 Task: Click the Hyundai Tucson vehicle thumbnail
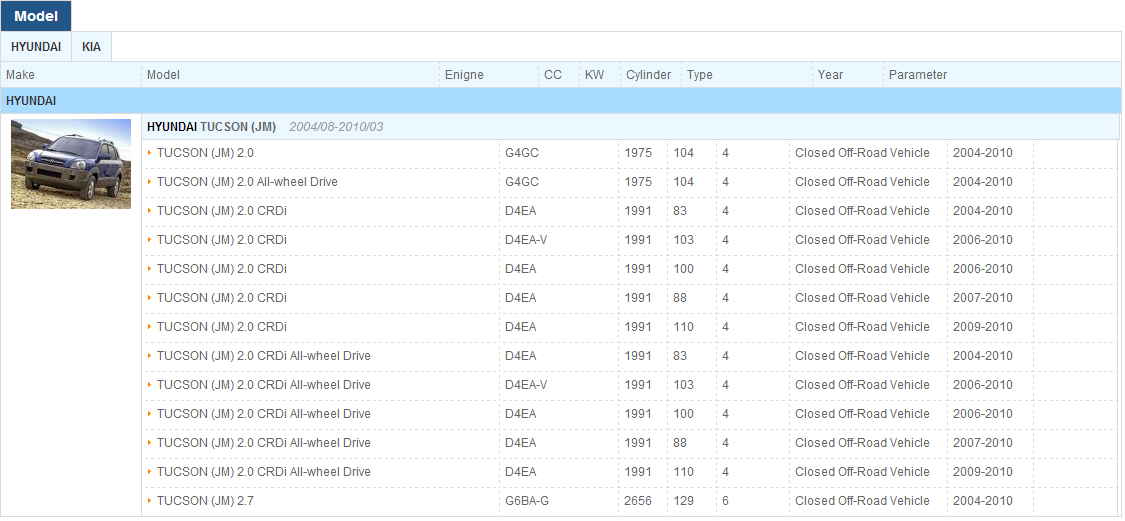[71, 164]
